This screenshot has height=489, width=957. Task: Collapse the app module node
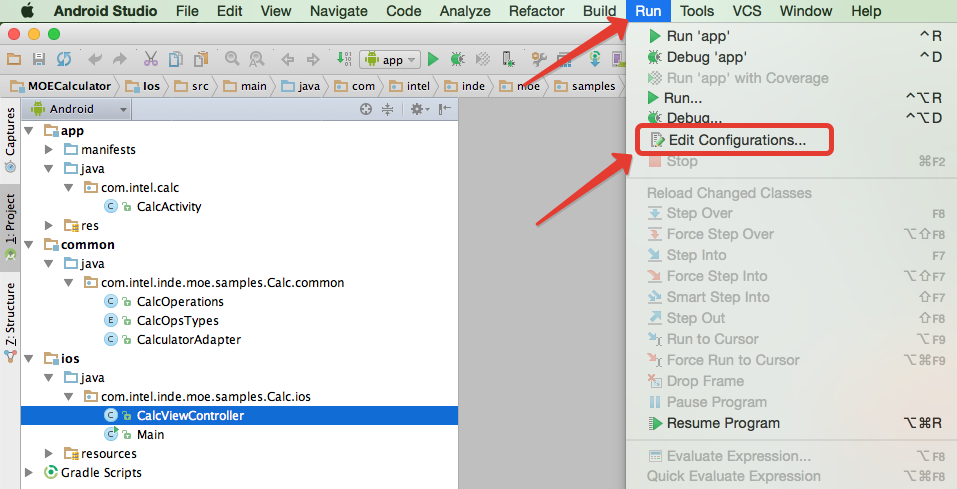point(28,131)
